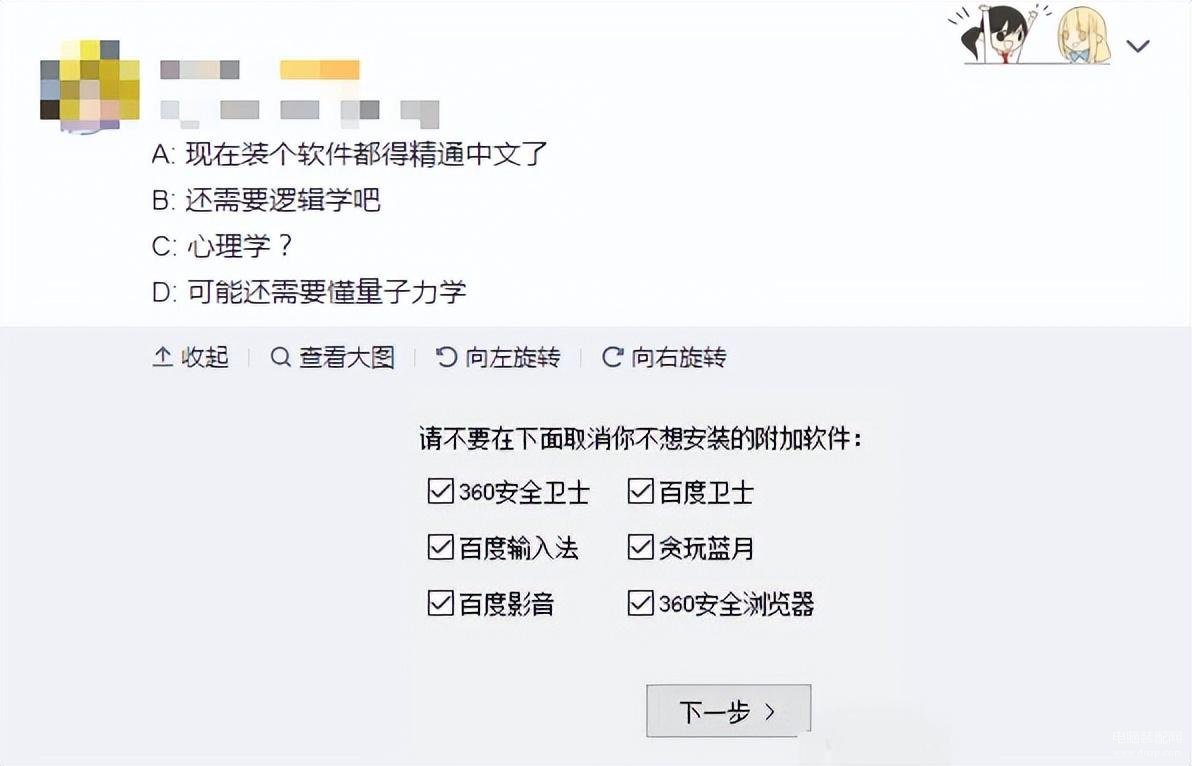Click the collapse up-arrow icon
The height and width of the screenshot is (766, 1192).
tap(162, 356)
